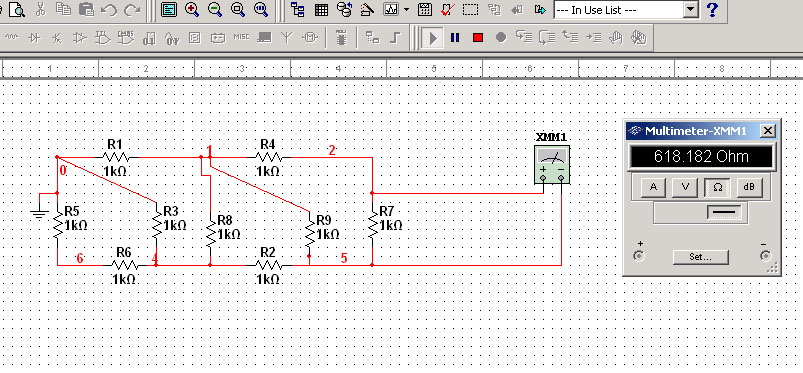The height and width of the screenshot is (373, 803).
Task: Pause the simulation
Action: tap(455, 38)
